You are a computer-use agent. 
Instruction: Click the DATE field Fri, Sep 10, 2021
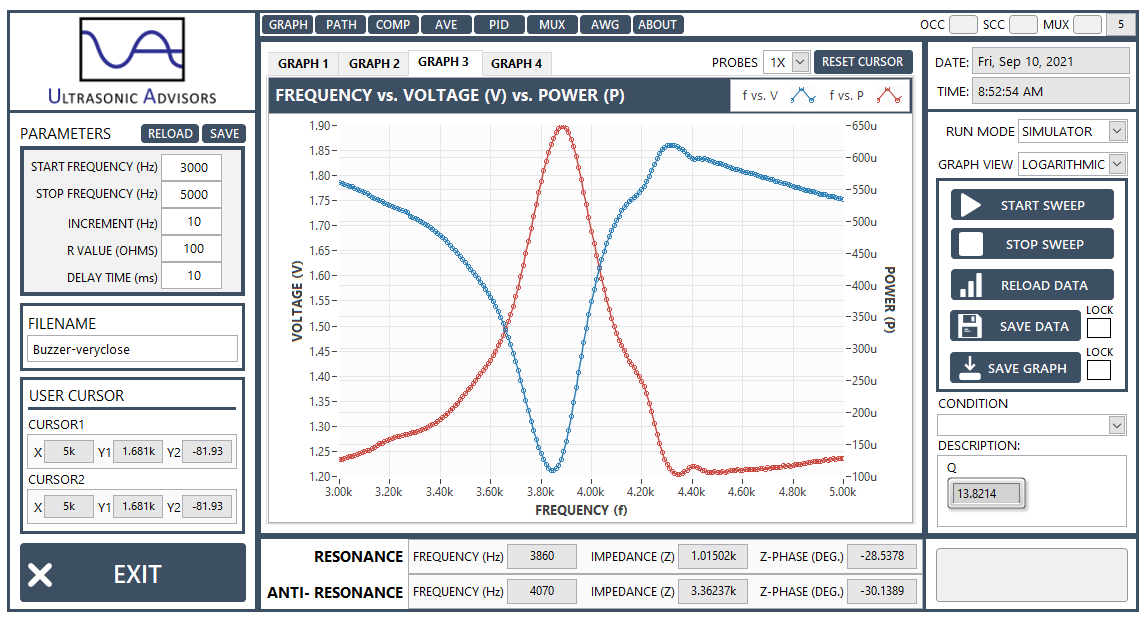pos(1050,61)
